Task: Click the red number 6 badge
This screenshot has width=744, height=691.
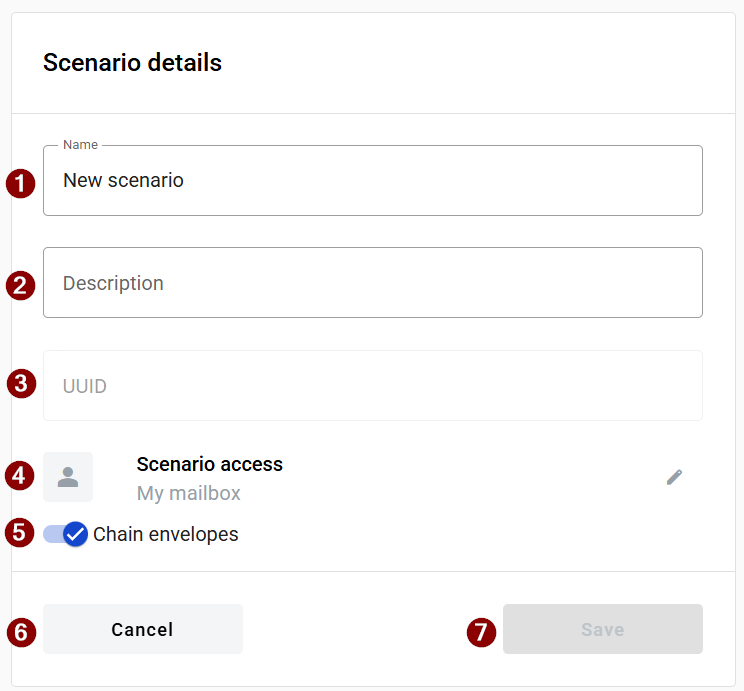Action: click(x=21, y=631)
